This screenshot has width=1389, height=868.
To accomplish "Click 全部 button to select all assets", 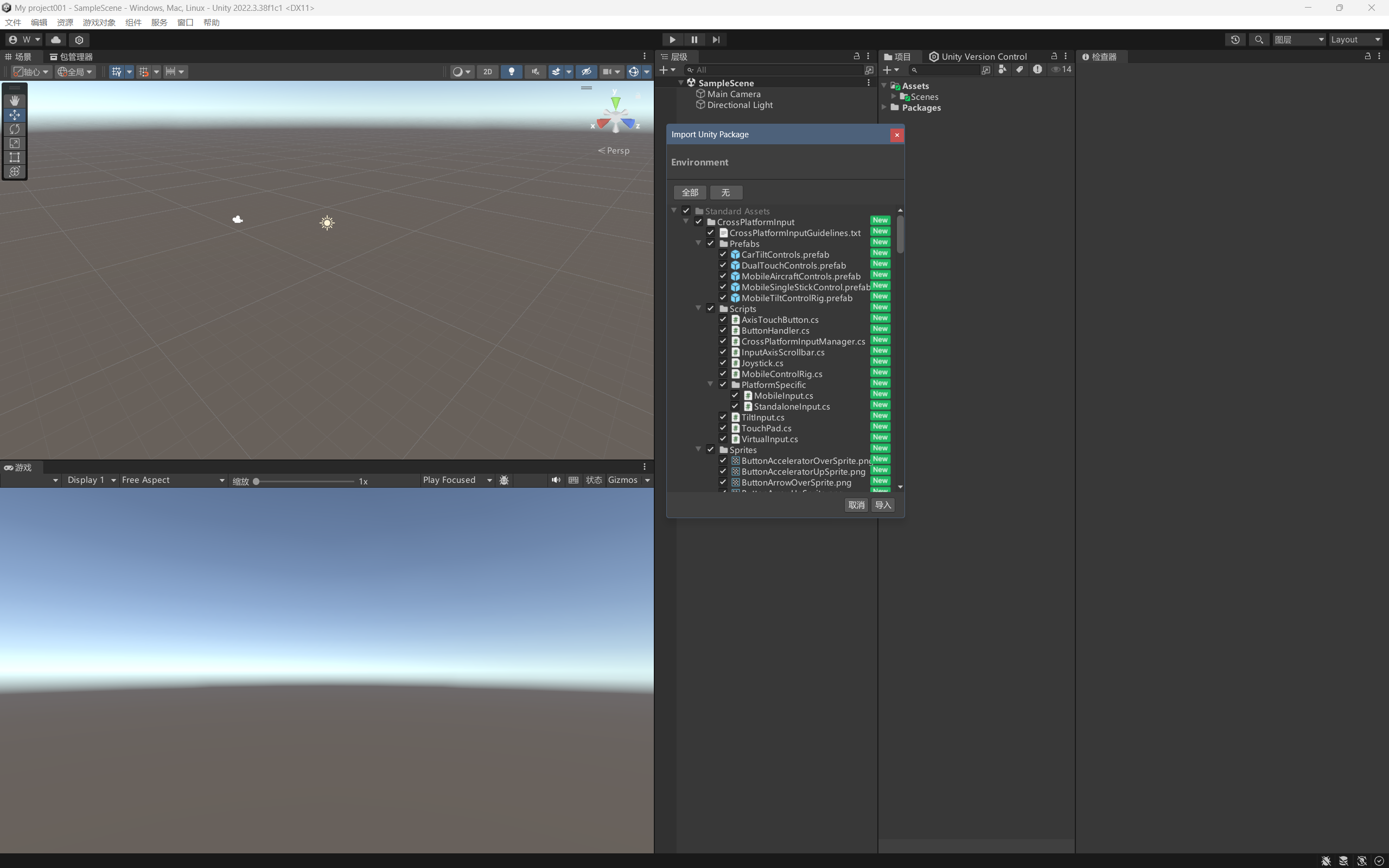I will [x=689, y=192].
